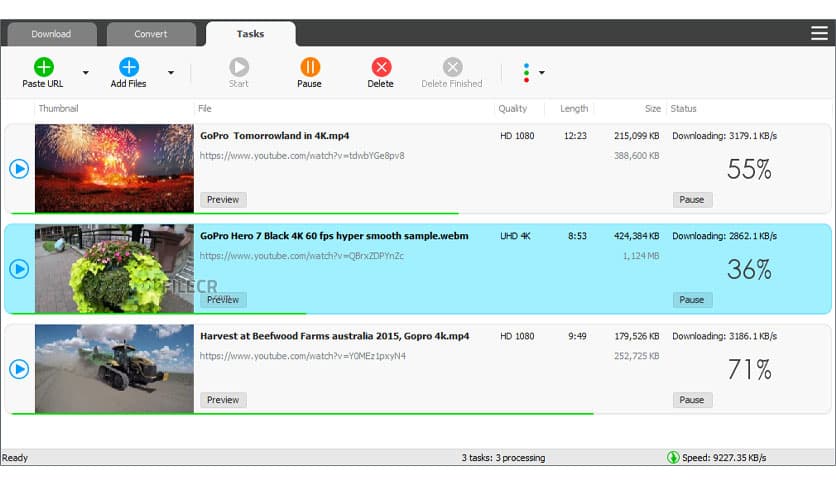Preview the GoPro Tomorrowland in 4K.mp4 file
Viewport: 836px width, 484px height.
223,200
